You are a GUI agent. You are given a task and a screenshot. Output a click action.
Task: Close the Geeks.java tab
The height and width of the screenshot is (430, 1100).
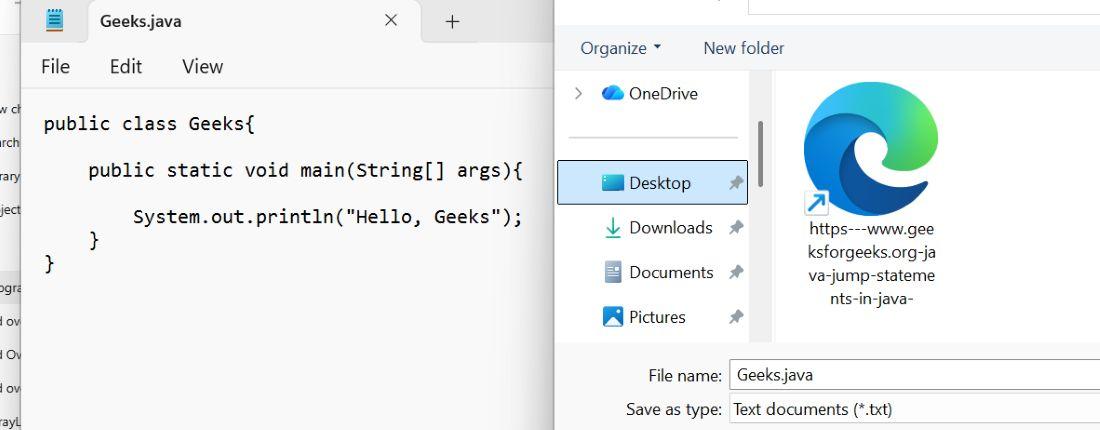pyautogui.click(x=391, y=21)
